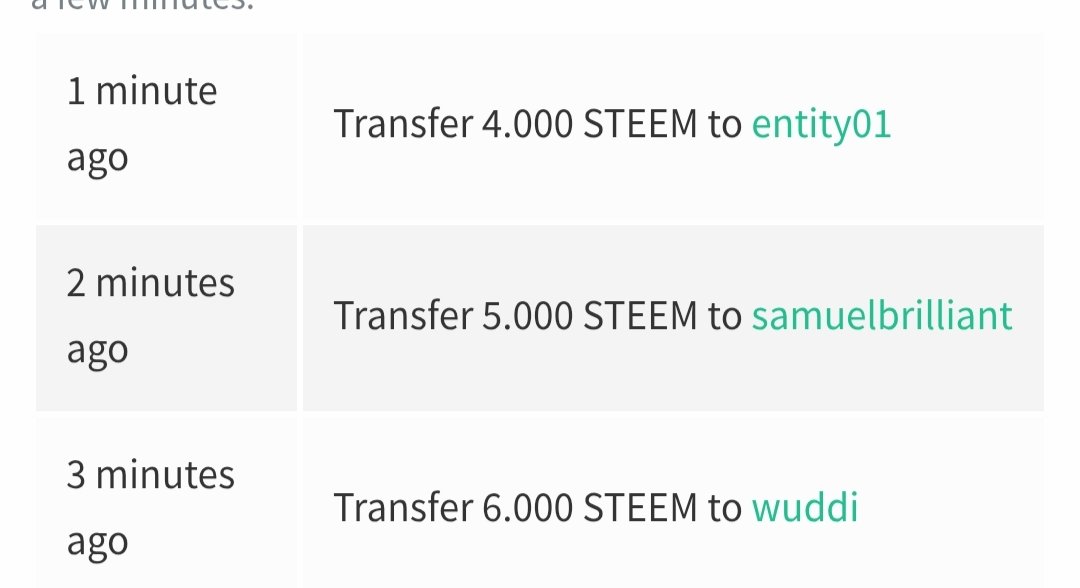Click the word 'Transfer' in the samuelbrilliant row

point(404,316)
